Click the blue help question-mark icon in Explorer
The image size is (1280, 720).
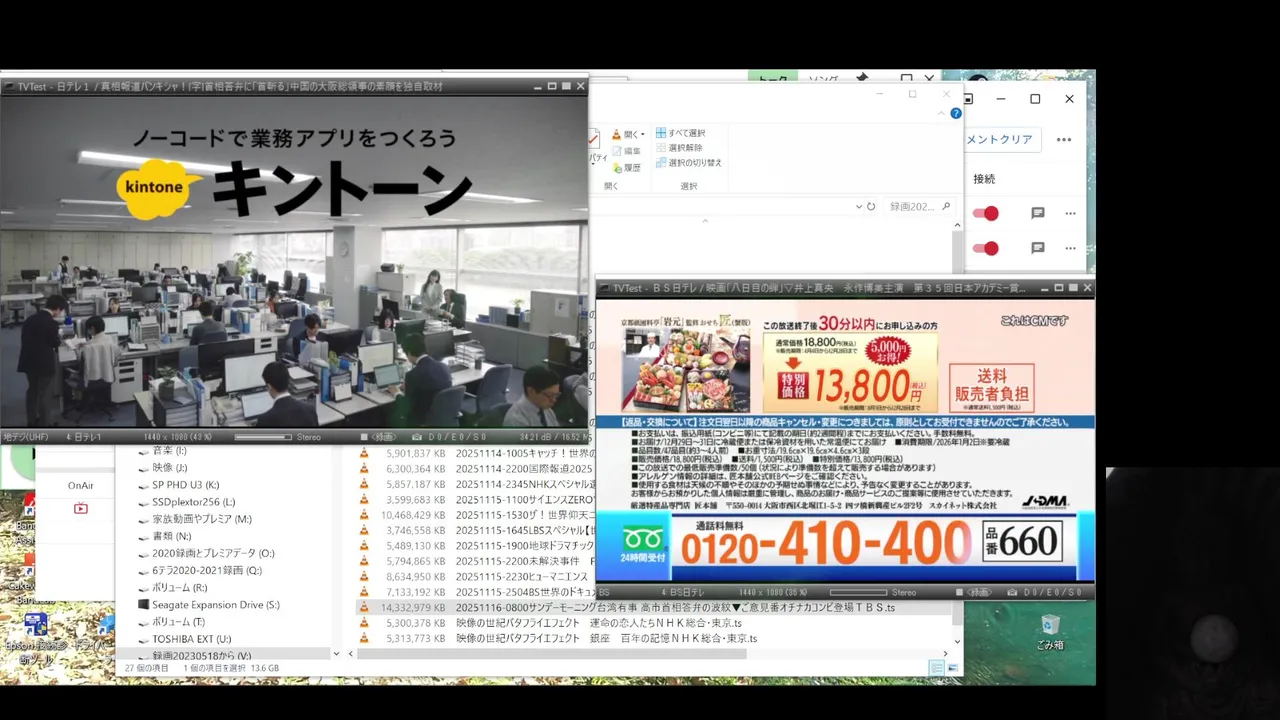coord(956,114)
